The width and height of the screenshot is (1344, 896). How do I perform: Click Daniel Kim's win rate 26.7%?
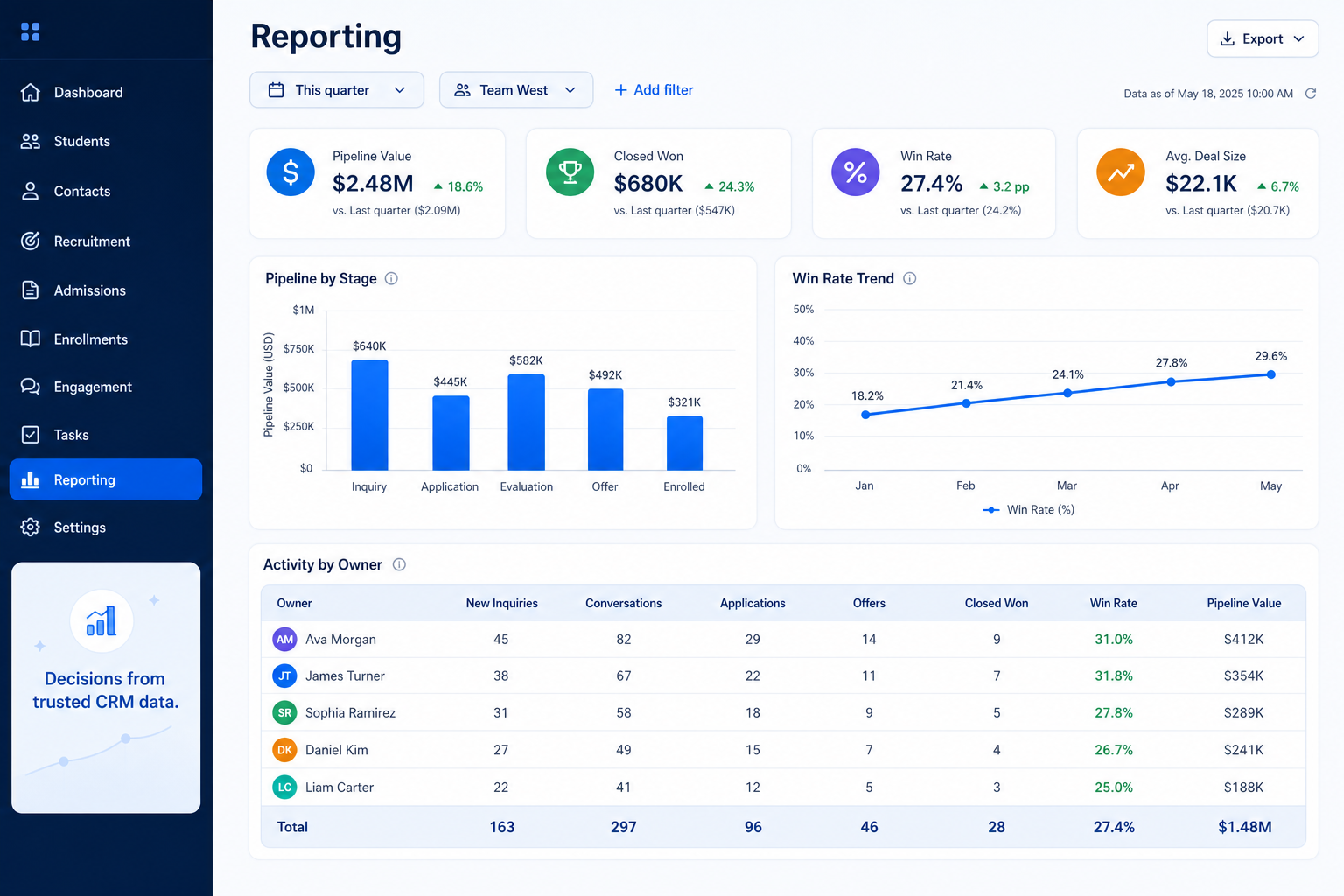pos(1113,750)
